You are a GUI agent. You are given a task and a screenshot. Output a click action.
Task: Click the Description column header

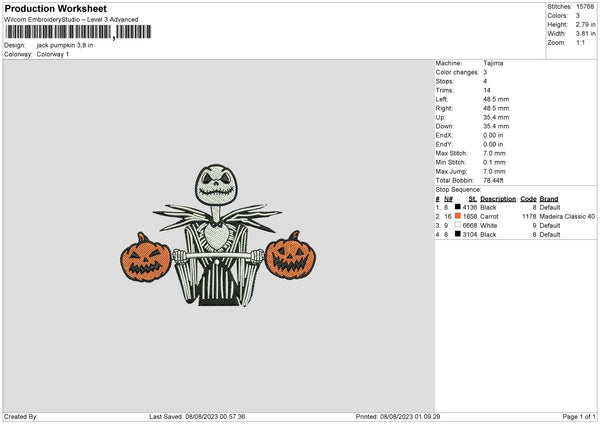tap(498, 199)
